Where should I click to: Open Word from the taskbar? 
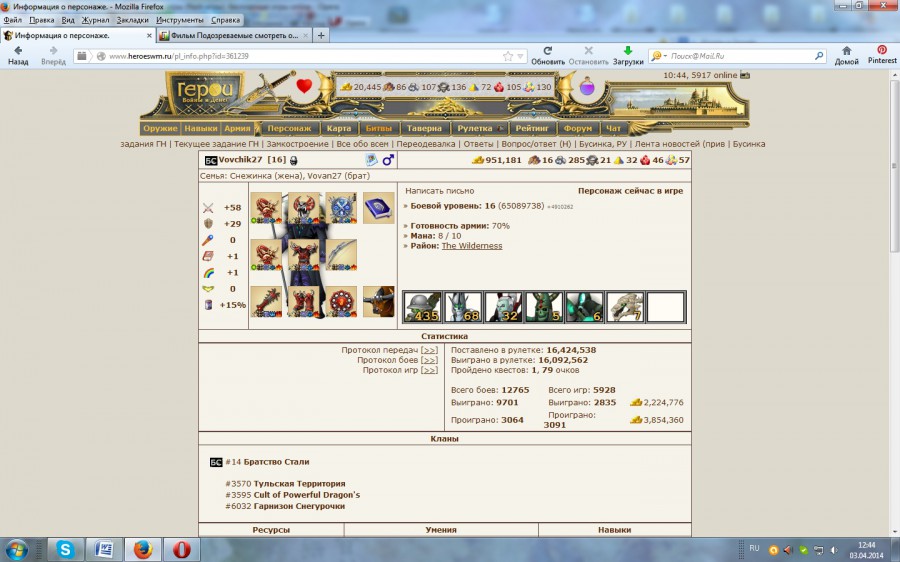click(x=104, y=550)
